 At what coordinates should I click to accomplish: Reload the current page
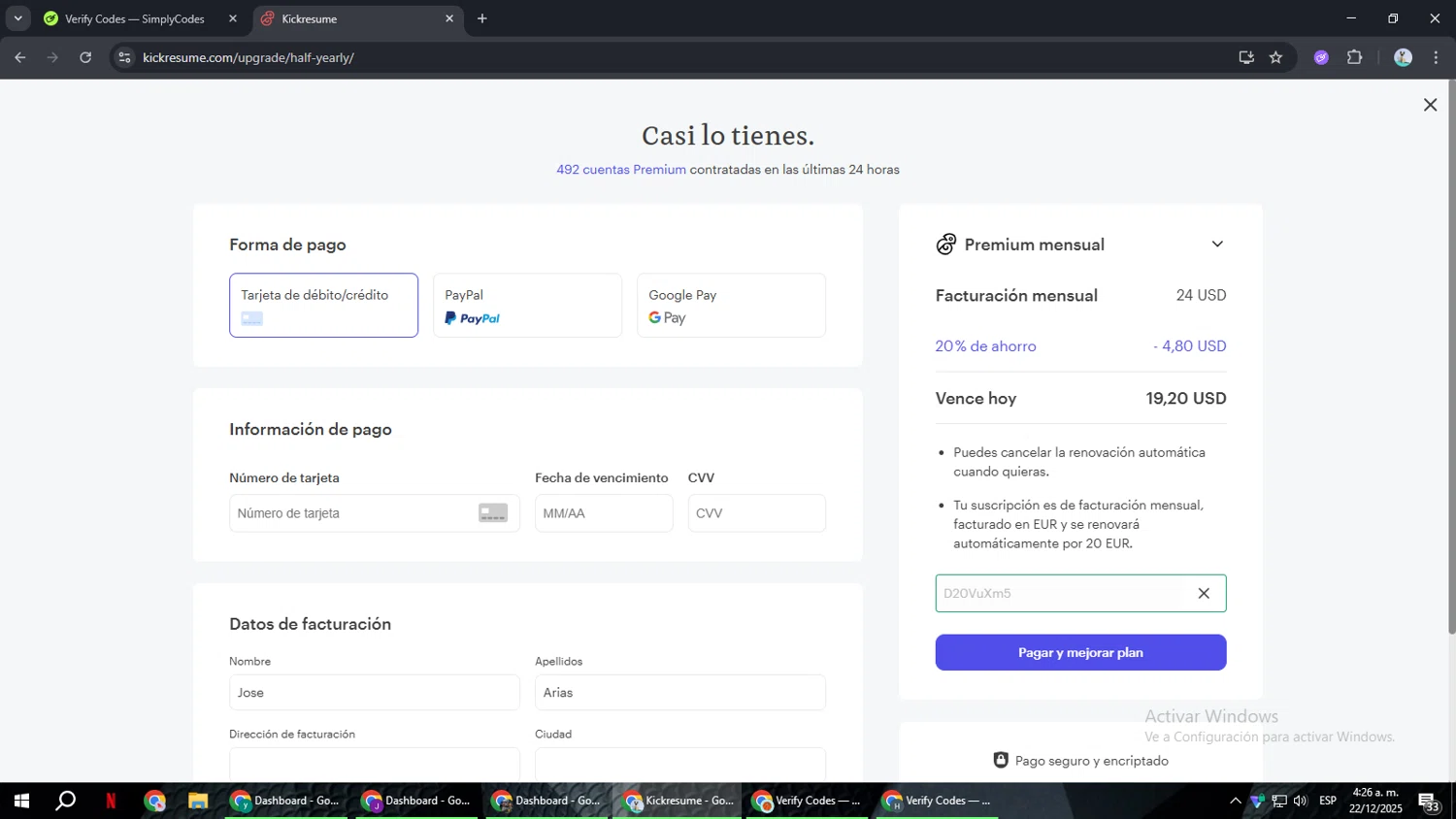pos(85,57)
